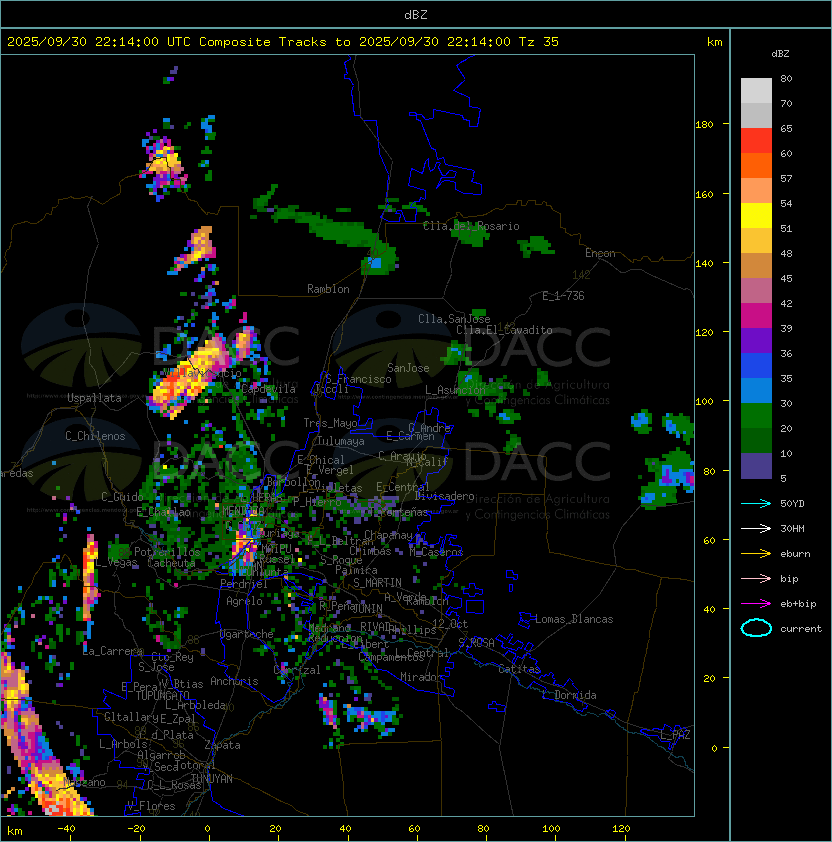Click the '50YD' legend label
The image size is (832, 842).
tap(792, 503)
